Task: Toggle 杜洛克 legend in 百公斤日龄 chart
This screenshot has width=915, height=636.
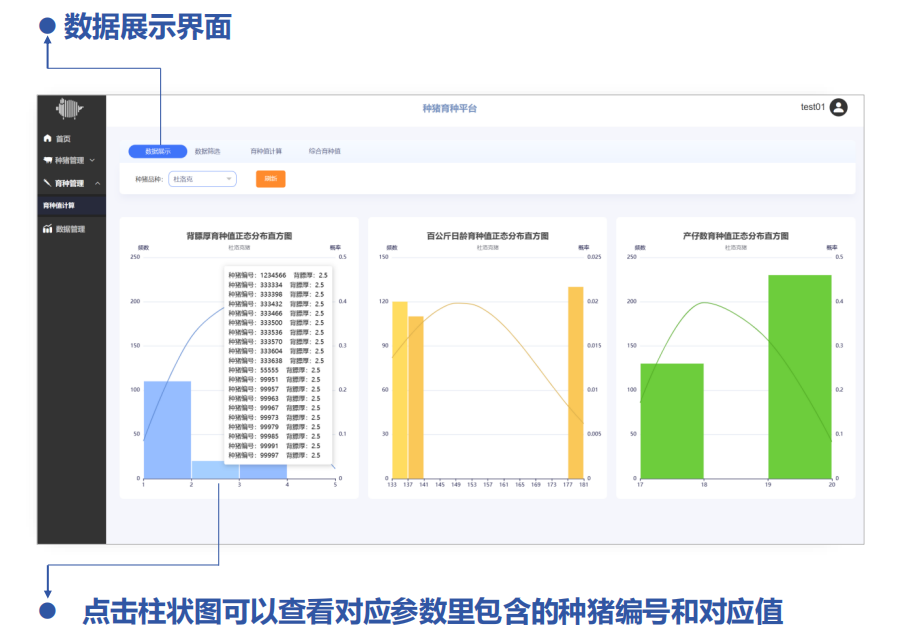Action: tap(487, 246)
